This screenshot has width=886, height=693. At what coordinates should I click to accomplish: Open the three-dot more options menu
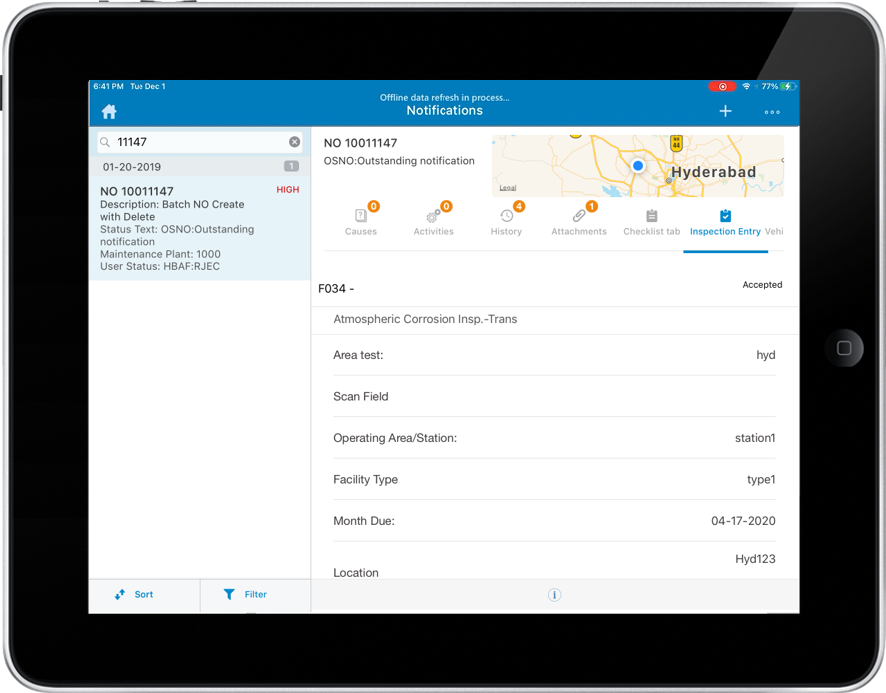coord(772,112)
